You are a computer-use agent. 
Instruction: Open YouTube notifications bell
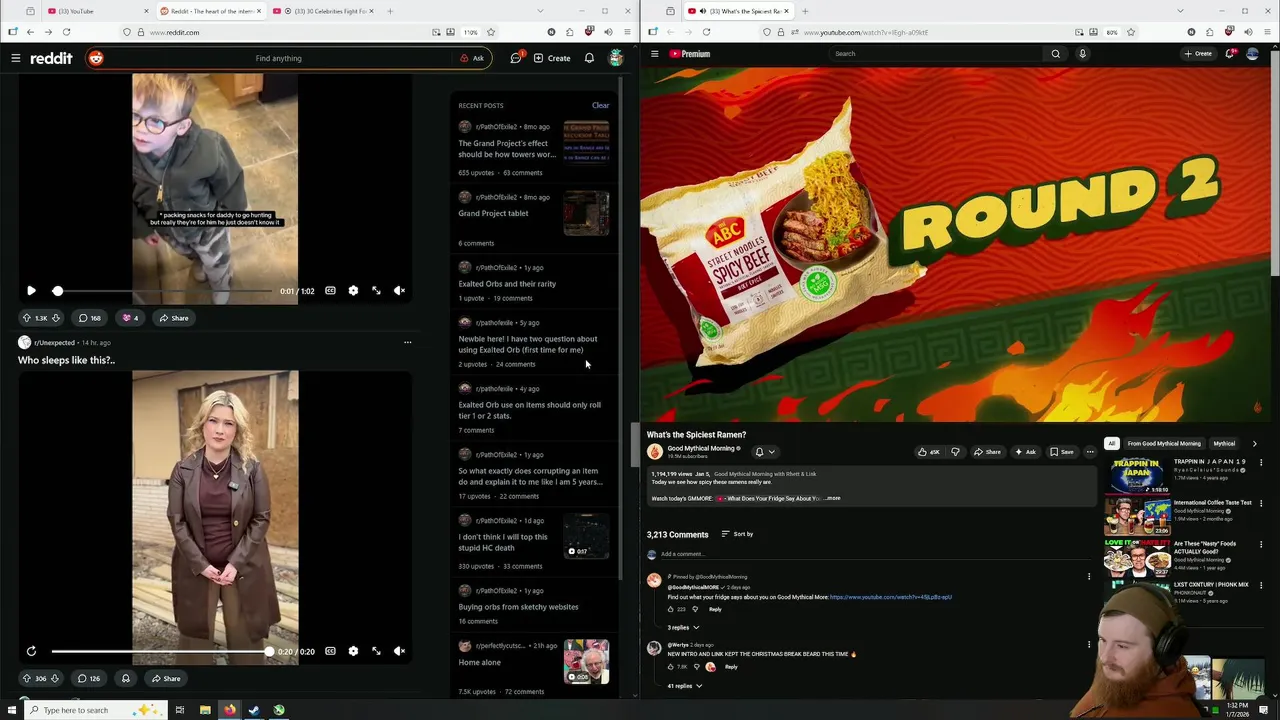click(x=1229, y=54)
